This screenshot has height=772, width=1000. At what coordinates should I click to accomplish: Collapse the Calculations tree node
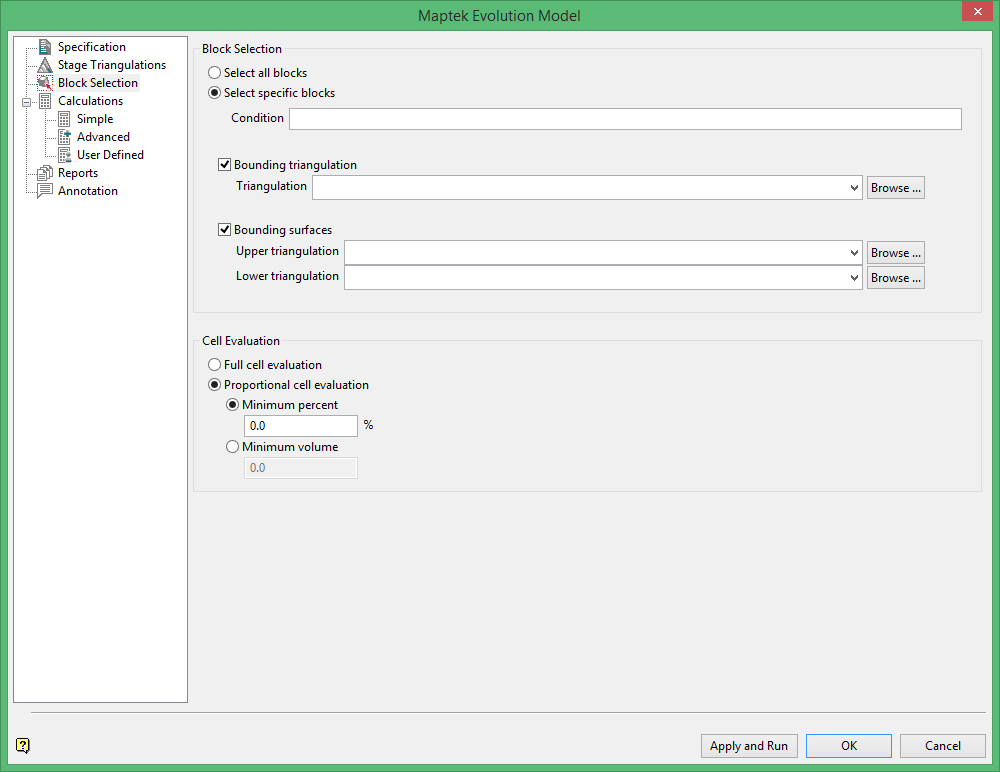click(26, 101)
